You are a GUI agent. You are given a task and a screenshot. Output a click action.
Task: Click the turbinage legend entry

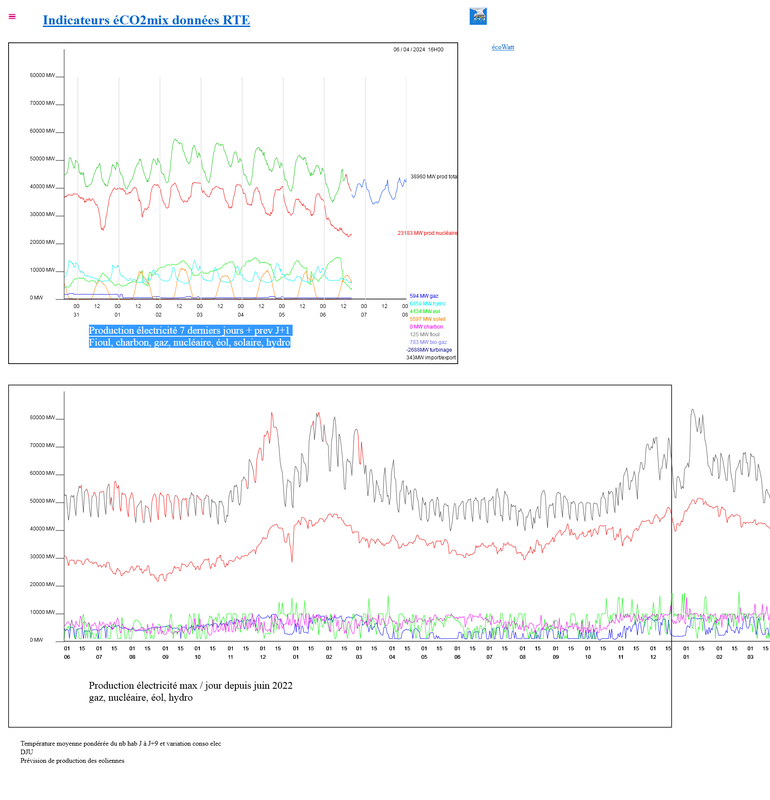tap(430, 350)
